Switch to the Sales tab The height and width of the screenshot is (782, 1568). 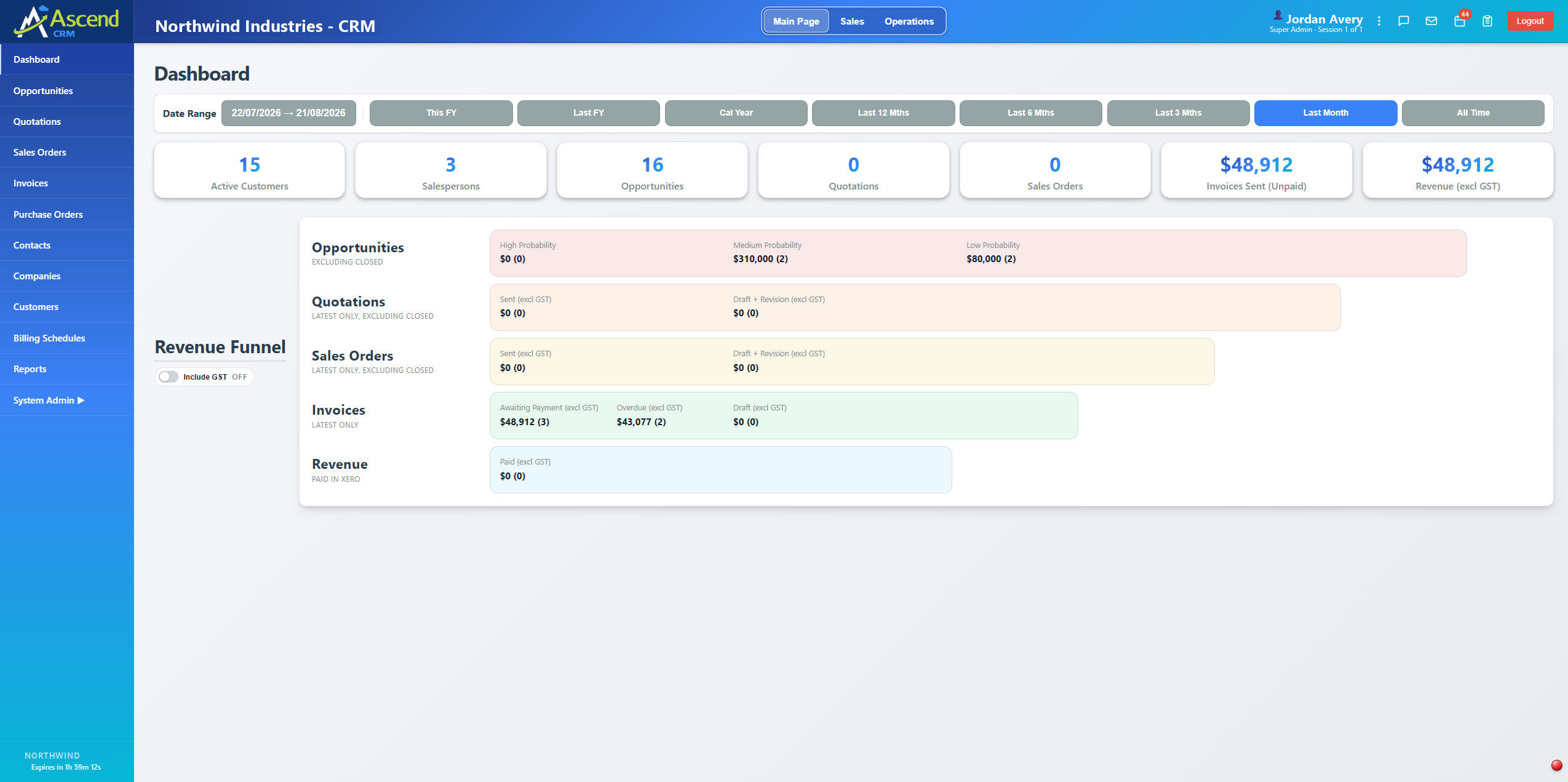tap(852, 21)
